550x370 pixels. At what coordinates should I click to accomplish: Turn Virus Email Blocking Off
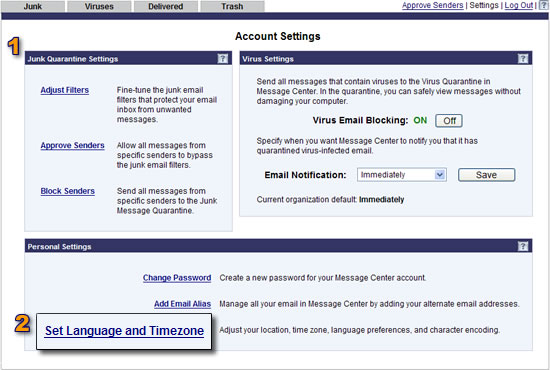pos(449,121)
